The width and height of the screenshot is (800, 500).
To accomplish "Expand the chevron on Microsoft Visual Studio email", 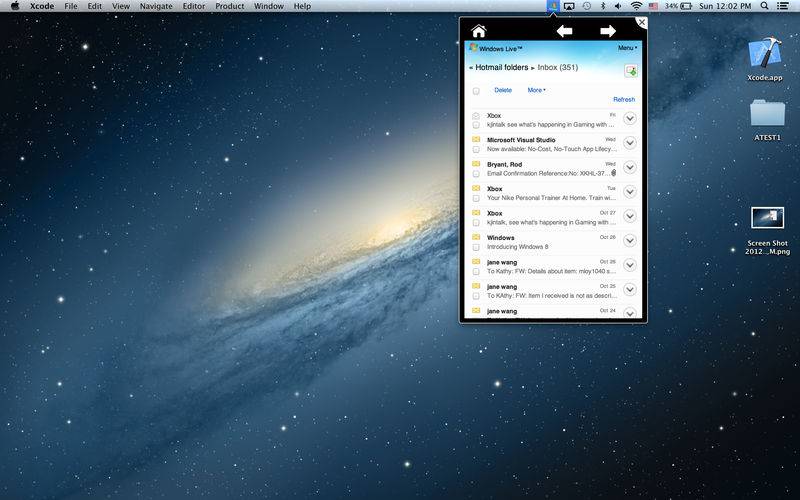I will [630, 143].
